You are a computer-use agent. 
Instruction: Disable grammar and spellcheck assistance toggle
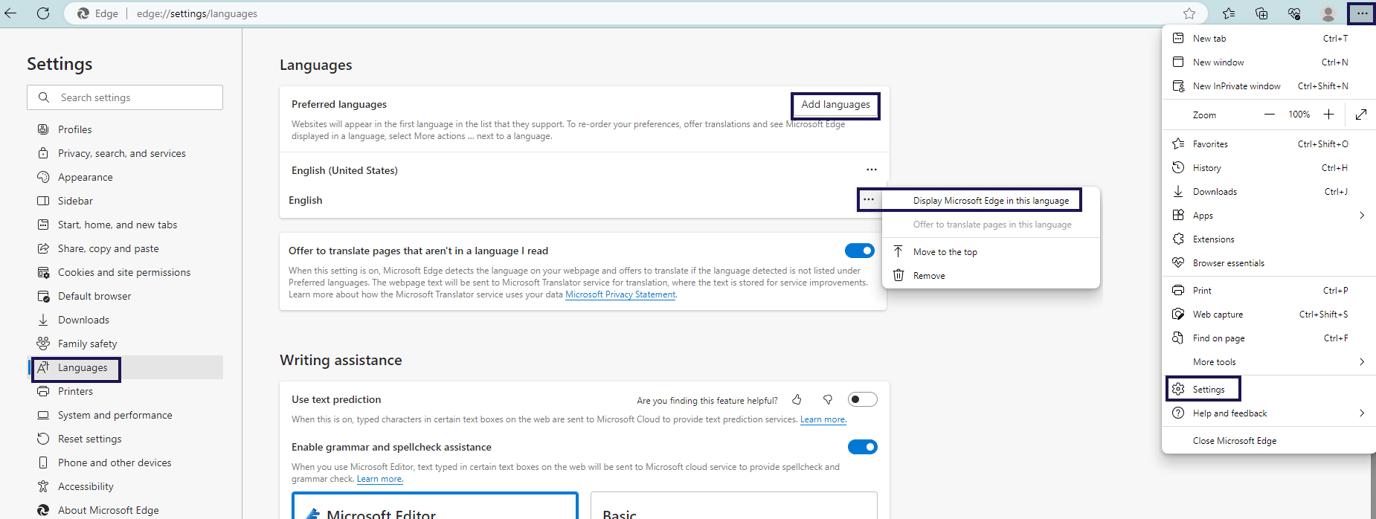tap(862, 447)
